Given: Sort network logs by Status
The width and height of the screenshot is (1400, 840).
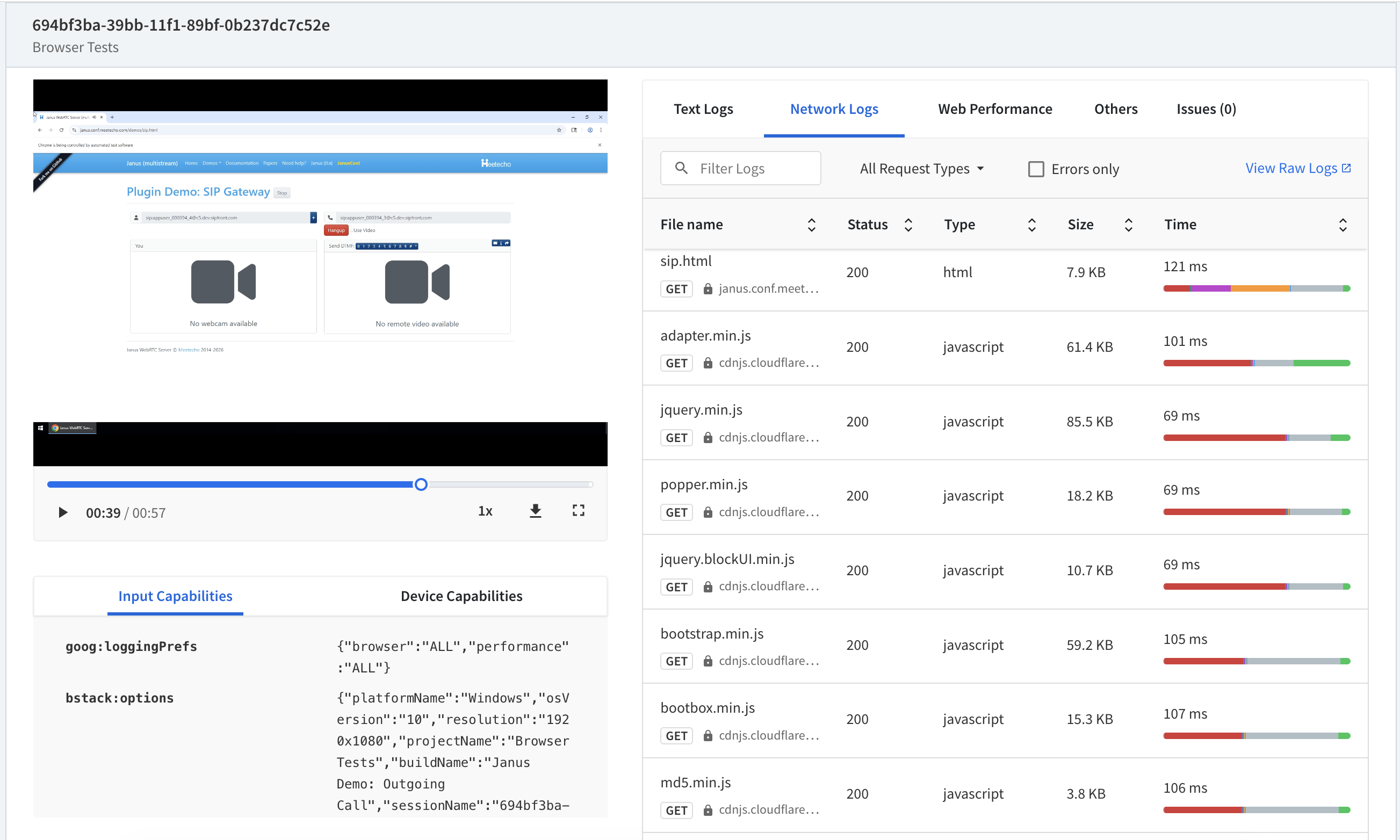Looking at the screenshot, I should (x=908, y=224).
